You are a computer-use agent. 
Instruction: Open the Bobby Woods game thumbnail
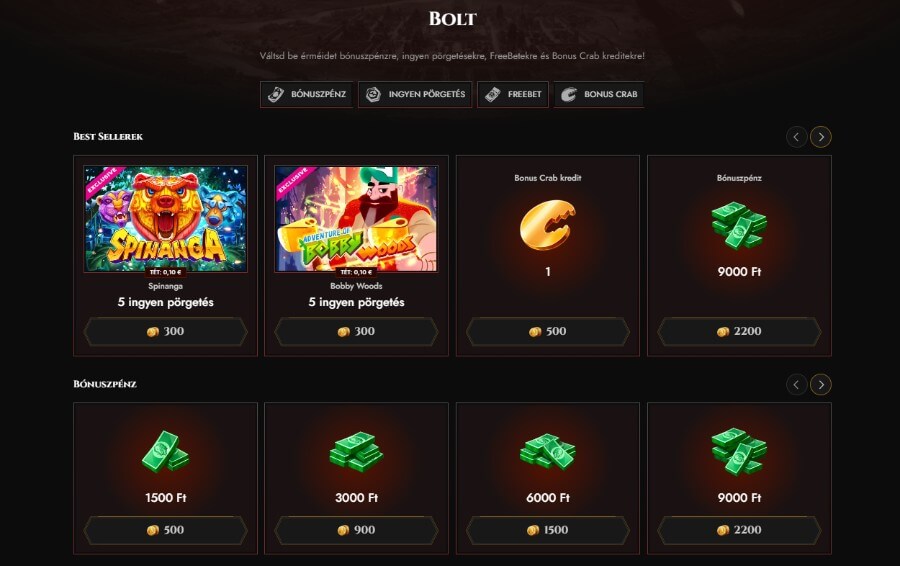tap(356, 219)
